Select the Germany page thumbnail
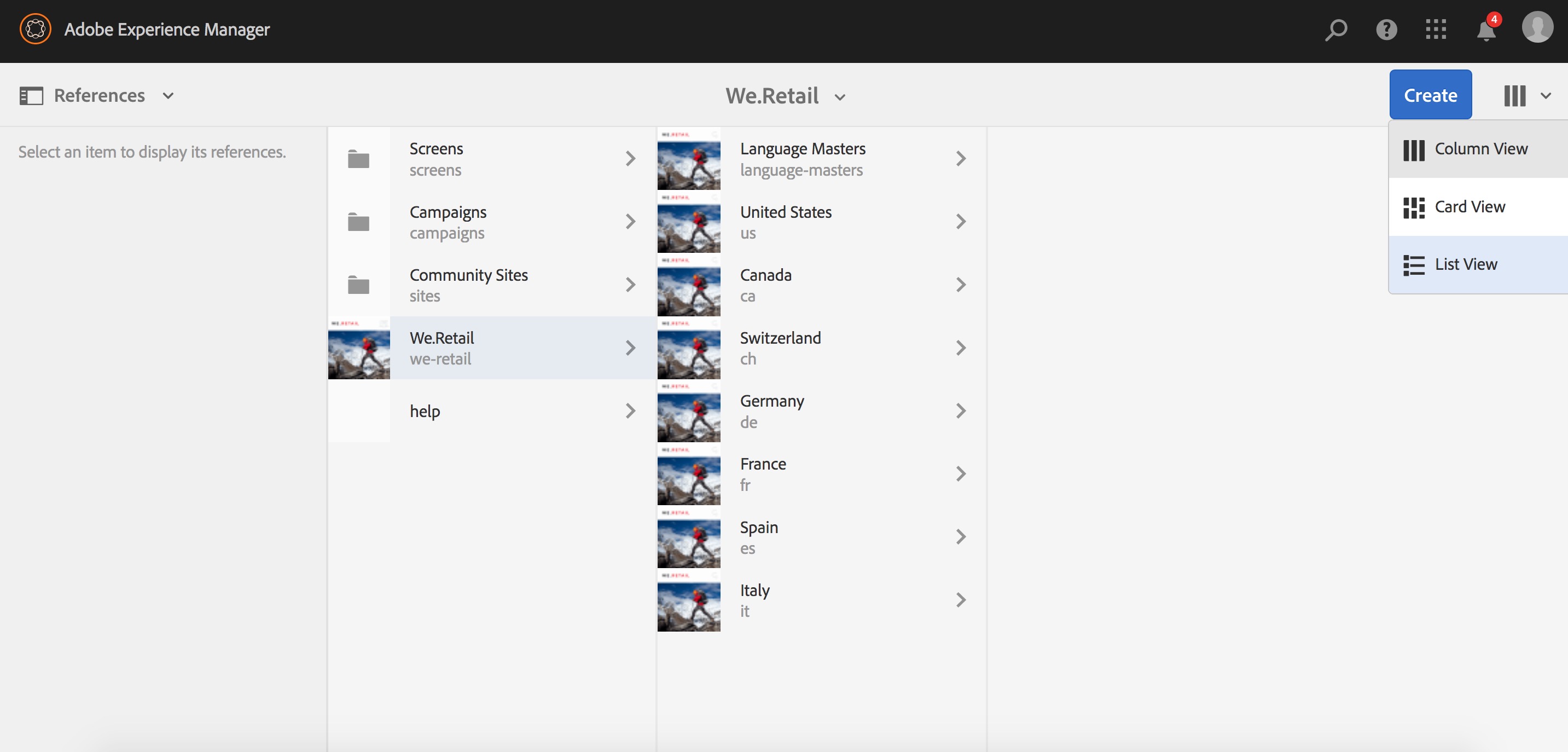This screenshot has height=752, width=1568. (x=688, y=411)
